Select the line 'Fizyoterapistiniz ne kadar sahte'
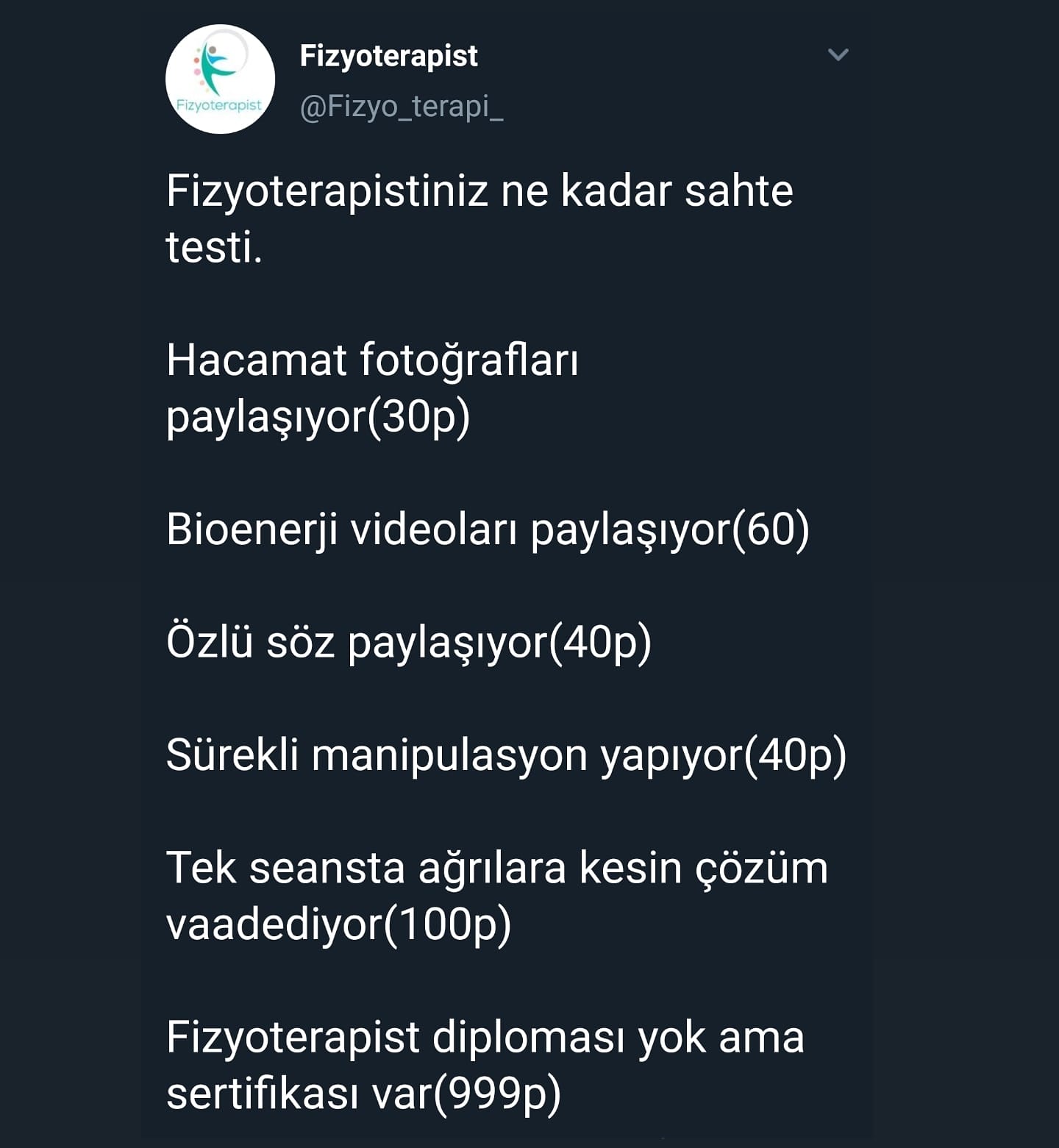 479,192
